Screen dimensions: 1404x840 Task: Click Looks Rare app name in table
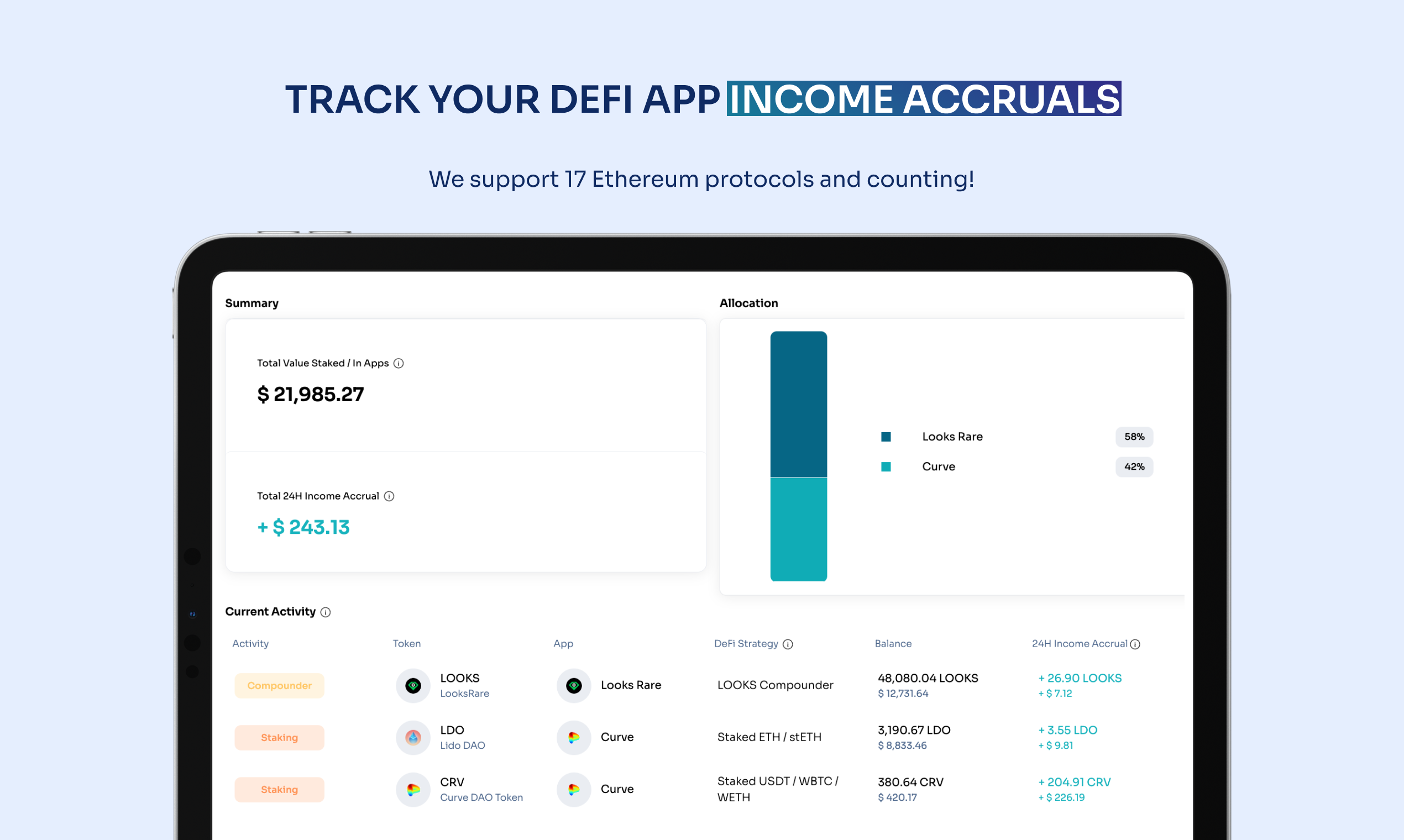pos(631,685)
